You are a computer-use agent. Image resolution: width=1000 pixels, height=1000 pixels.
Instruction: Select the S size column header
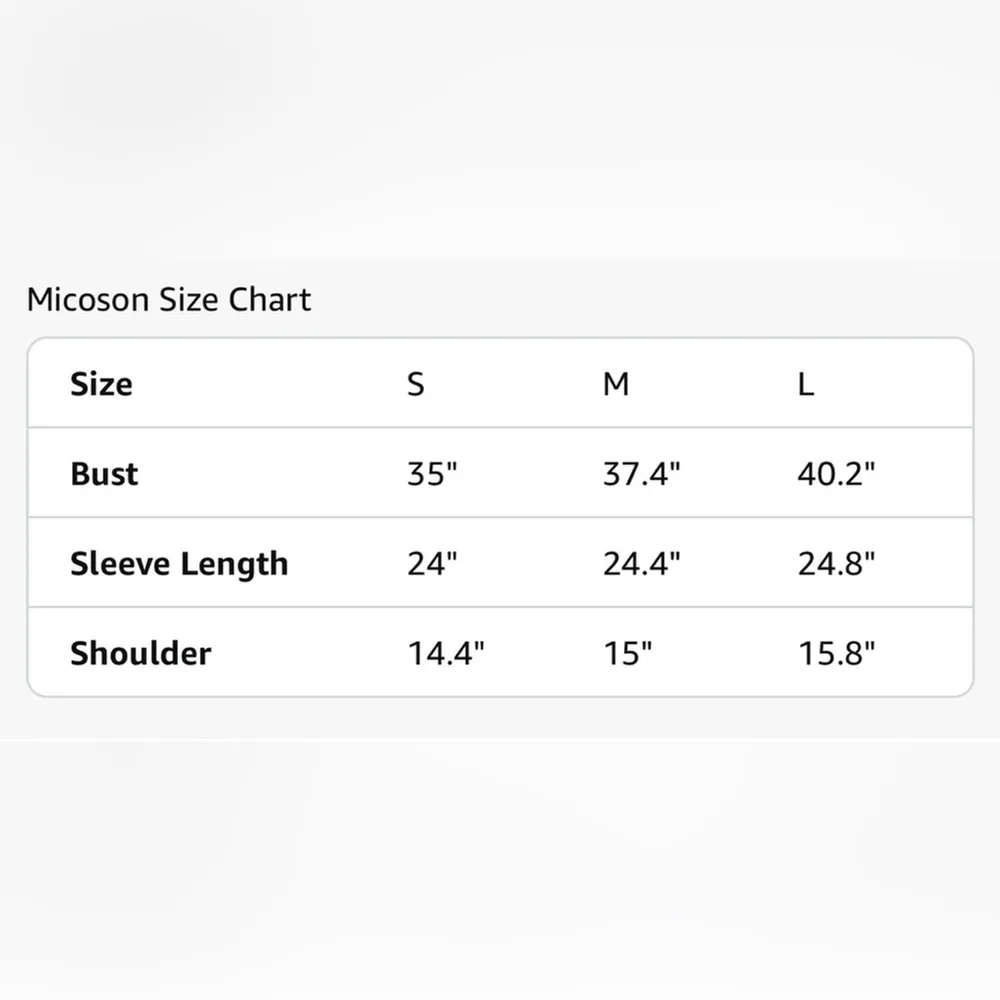tap(416, 384)
